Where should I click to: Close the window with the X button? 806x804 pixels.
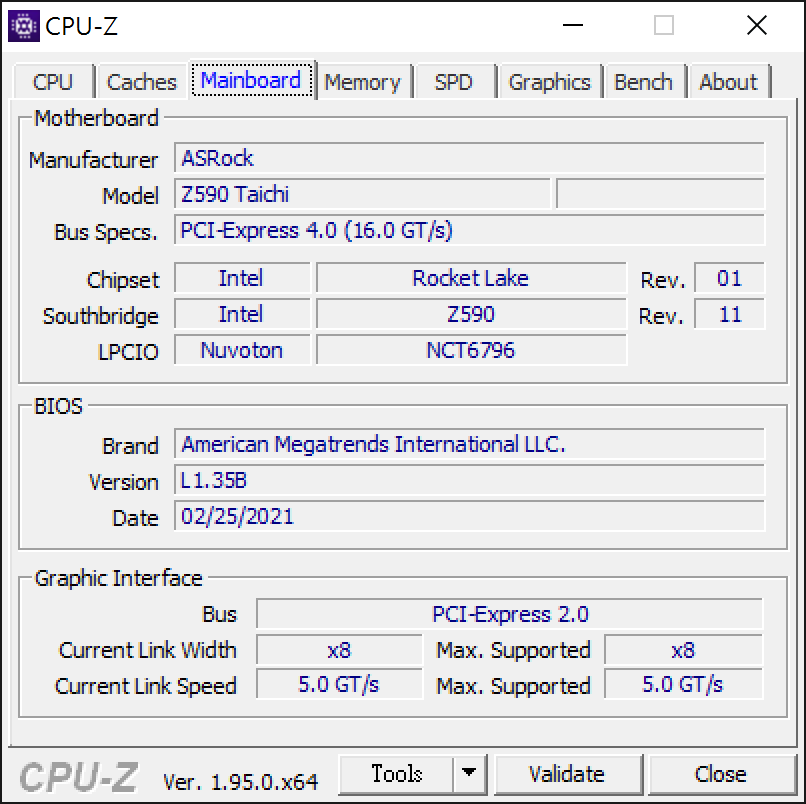757,25
